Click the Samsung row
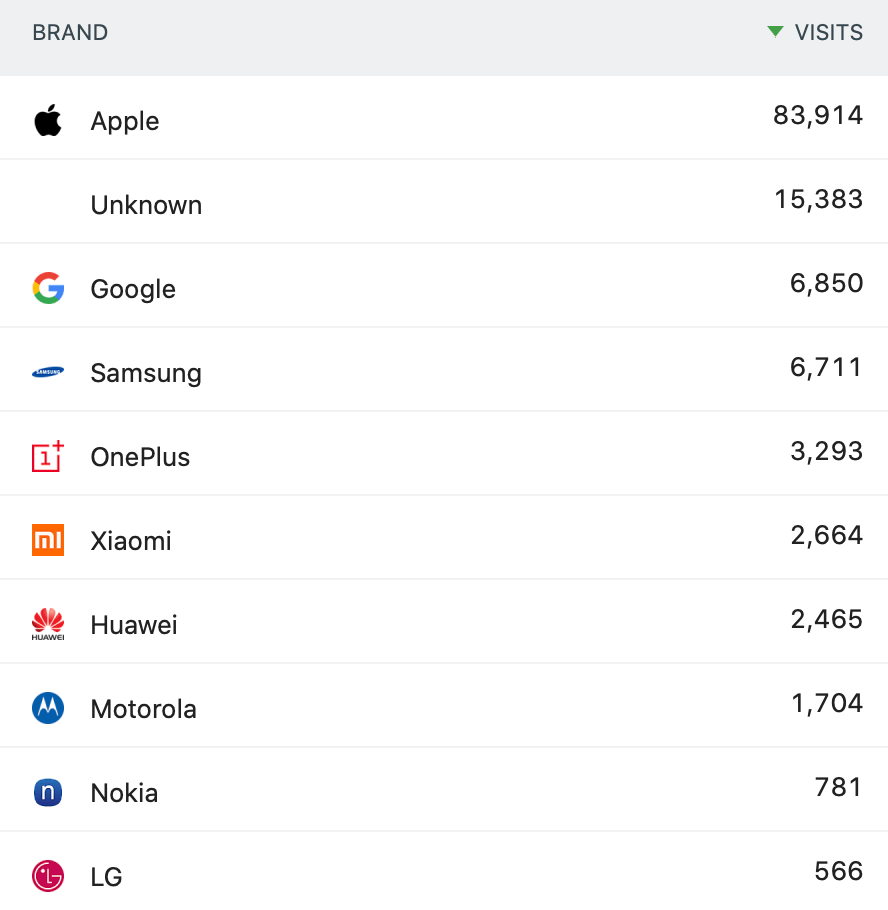 (x=444, y=371)
